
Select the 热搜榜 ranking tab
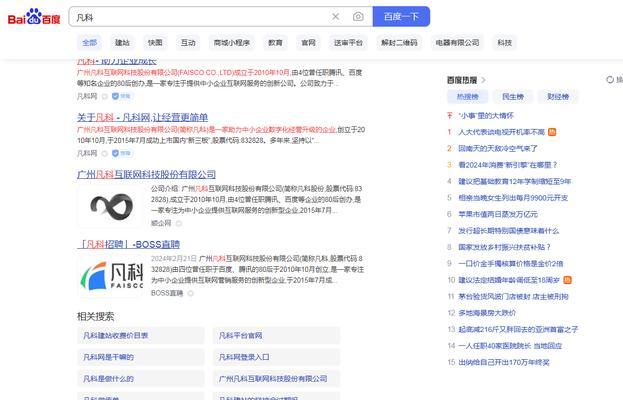click(468, 97)
